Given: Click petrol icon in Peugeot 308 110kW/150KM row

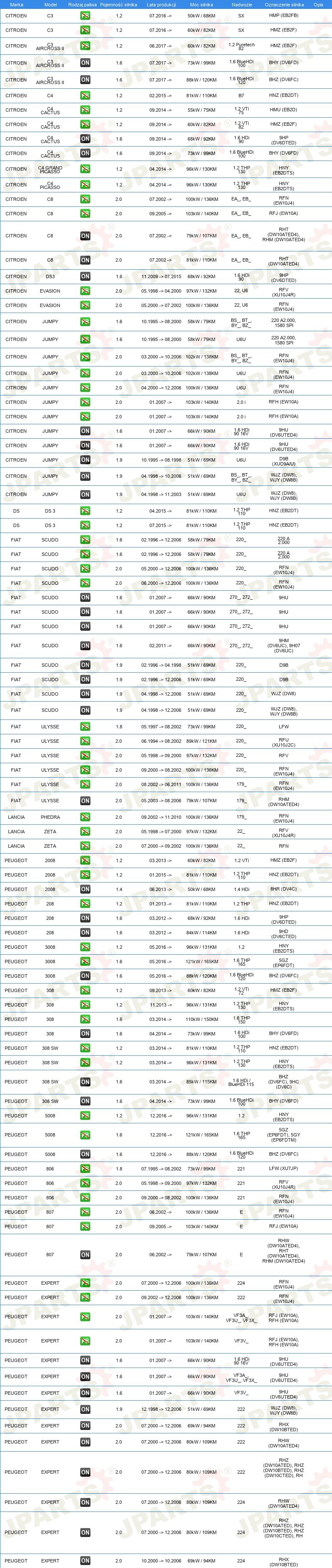Looking at the screenshot, I should click(85, 1019).
